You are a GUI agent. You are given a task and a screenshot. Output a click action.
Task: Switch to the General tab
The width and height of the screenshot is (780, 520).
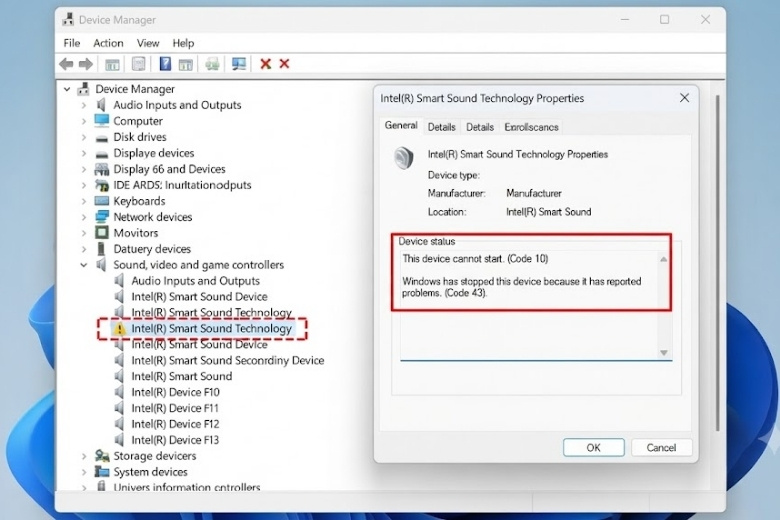tap(401, 125)
